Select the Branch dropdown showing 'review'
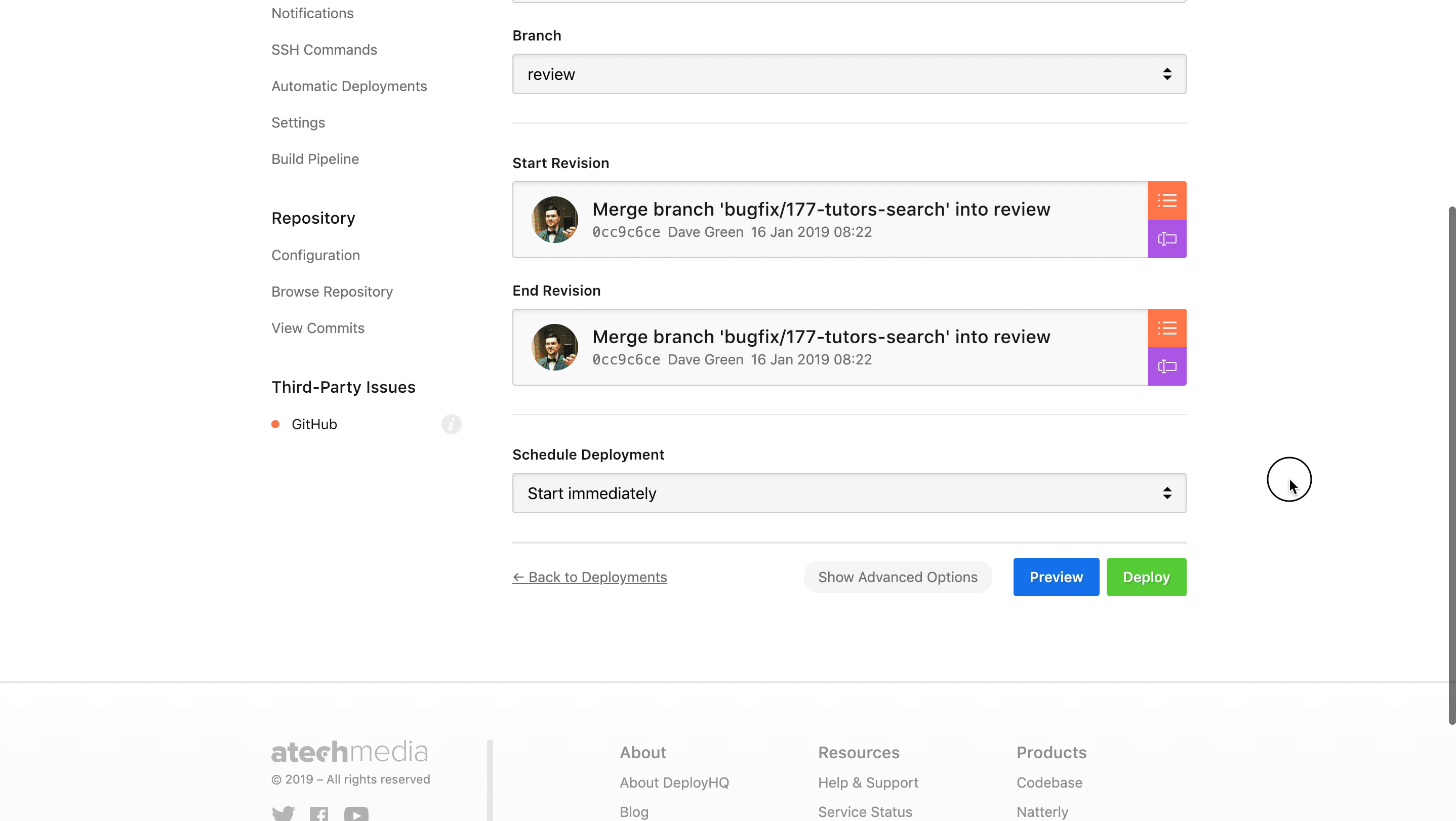 click(x=849, y=73)
